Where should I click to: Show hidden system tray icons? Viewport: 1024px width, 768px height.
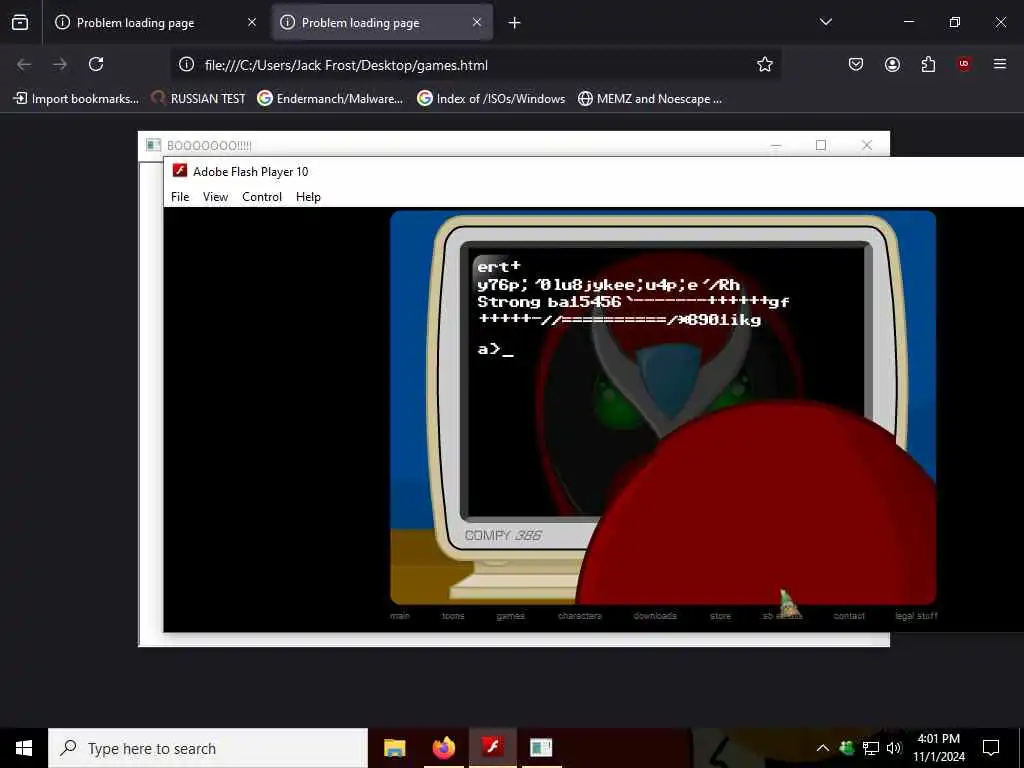coord(823,748)
